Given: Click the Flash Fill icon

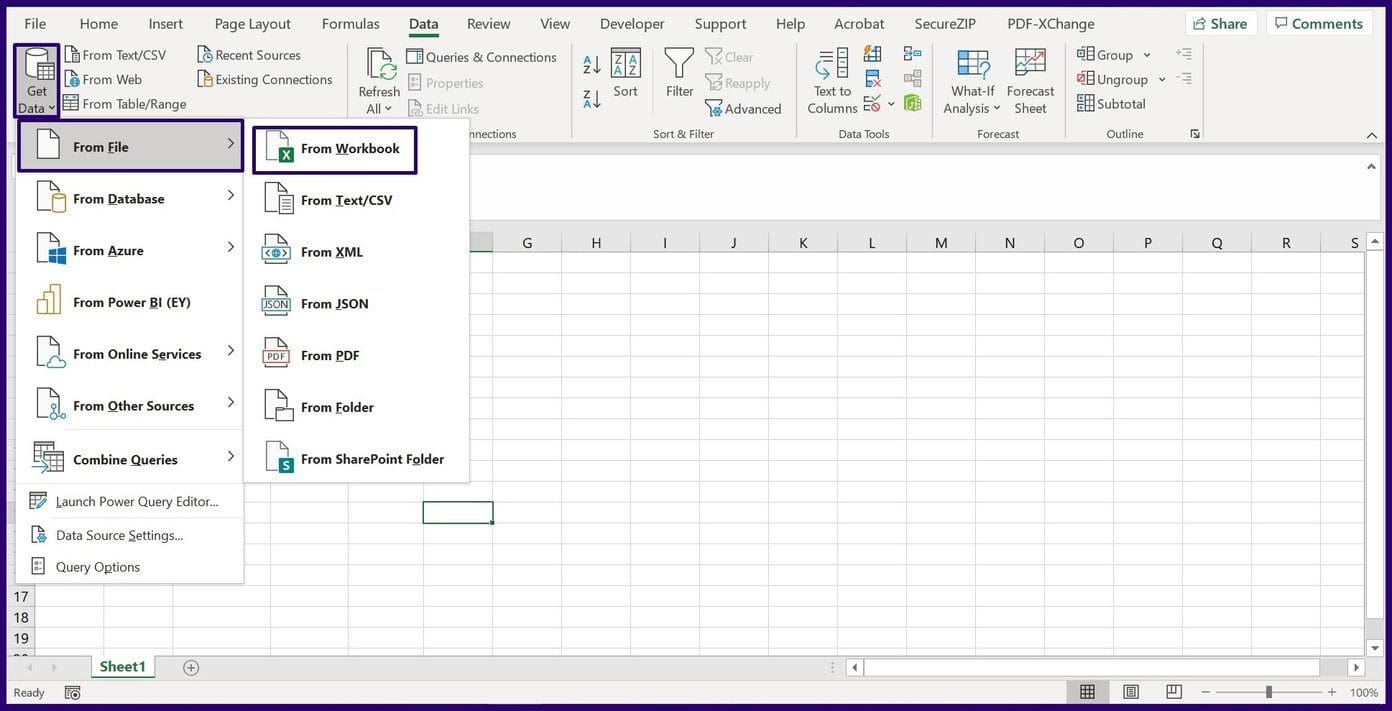Looking at the screenshot, I should tap(873, 54).
